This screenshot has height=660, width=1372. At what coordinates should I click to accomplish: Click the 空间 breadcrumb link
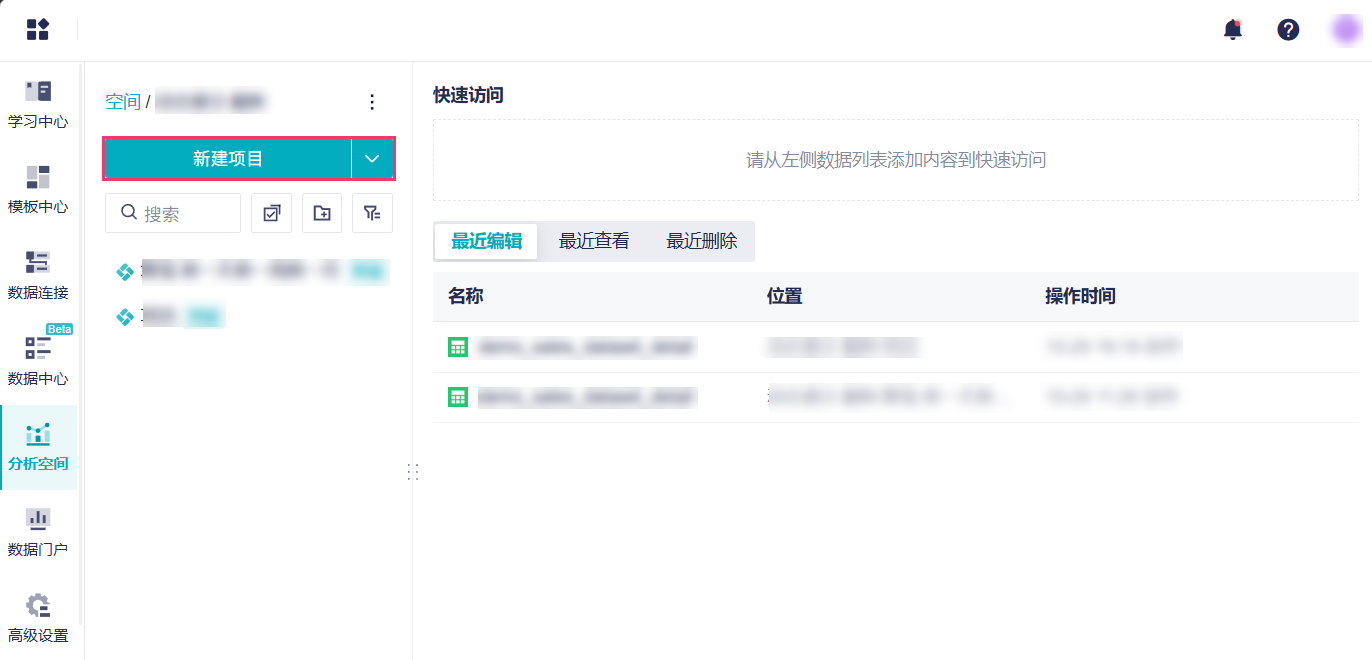(123, 102)
